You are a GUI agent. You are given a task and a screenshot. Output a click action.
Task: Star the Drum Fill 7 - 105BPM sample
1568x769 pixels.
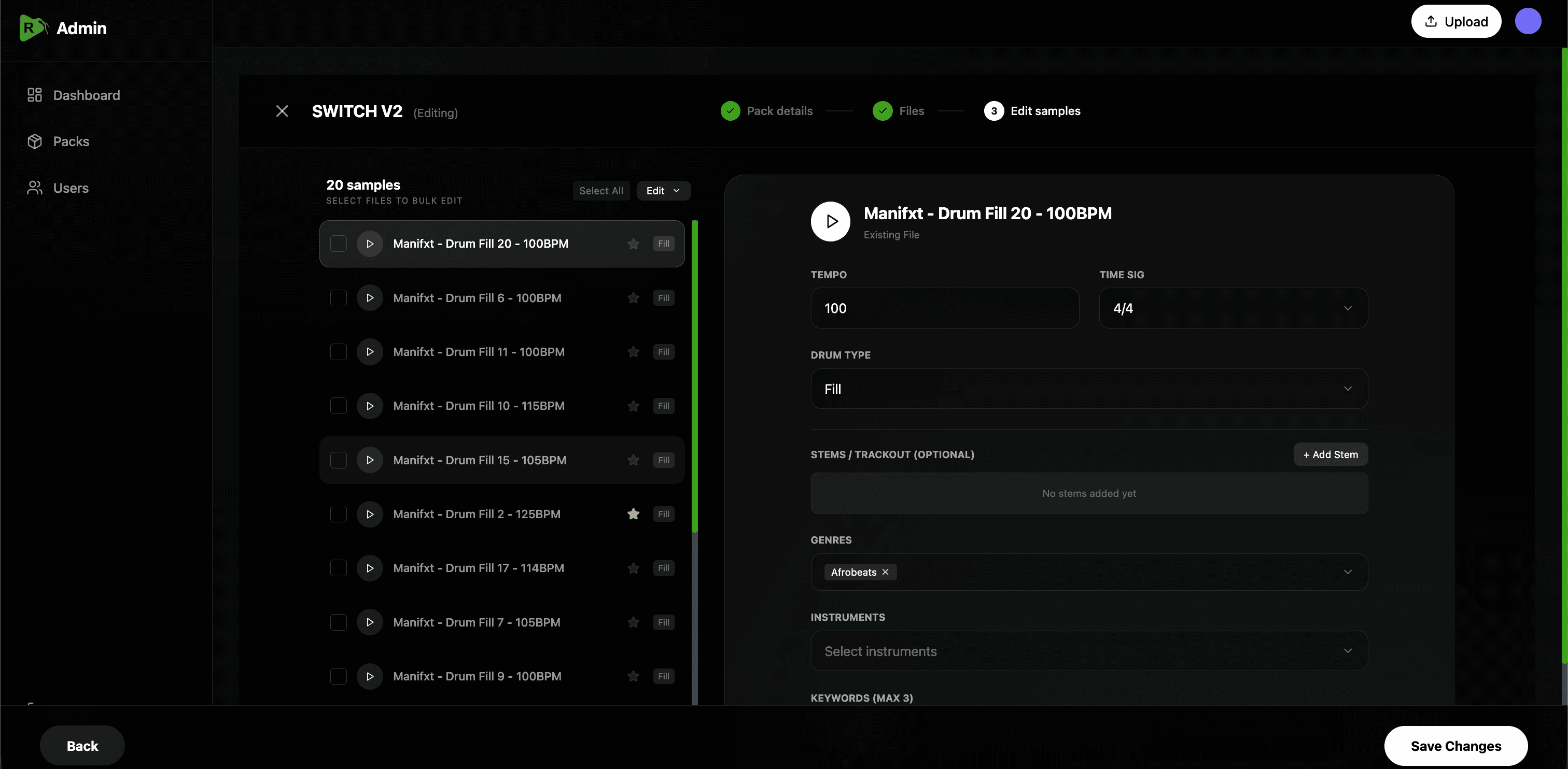click(633, 622)
